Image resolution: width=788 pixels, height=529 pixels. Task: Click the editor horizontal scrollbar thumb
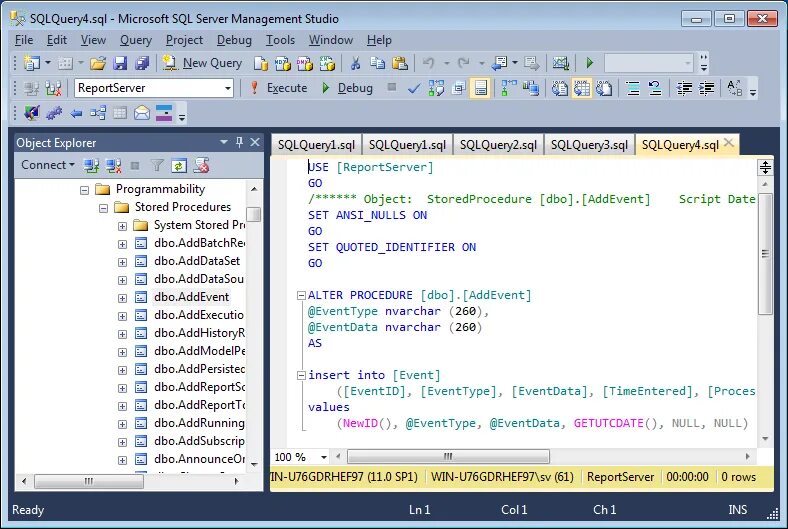448,457
